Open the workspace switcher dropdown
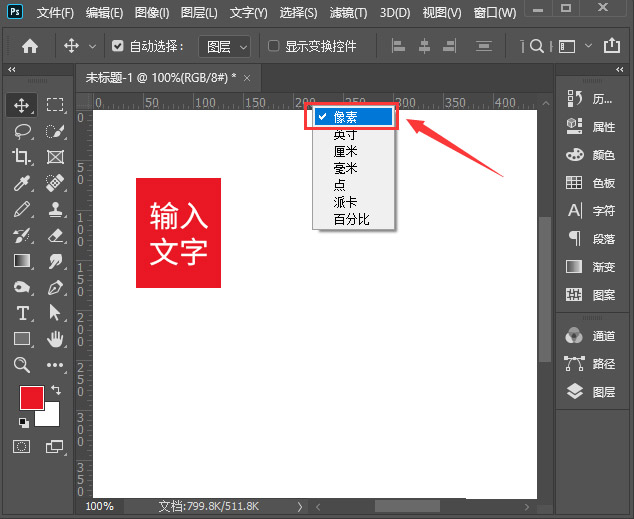 [587, 46]
